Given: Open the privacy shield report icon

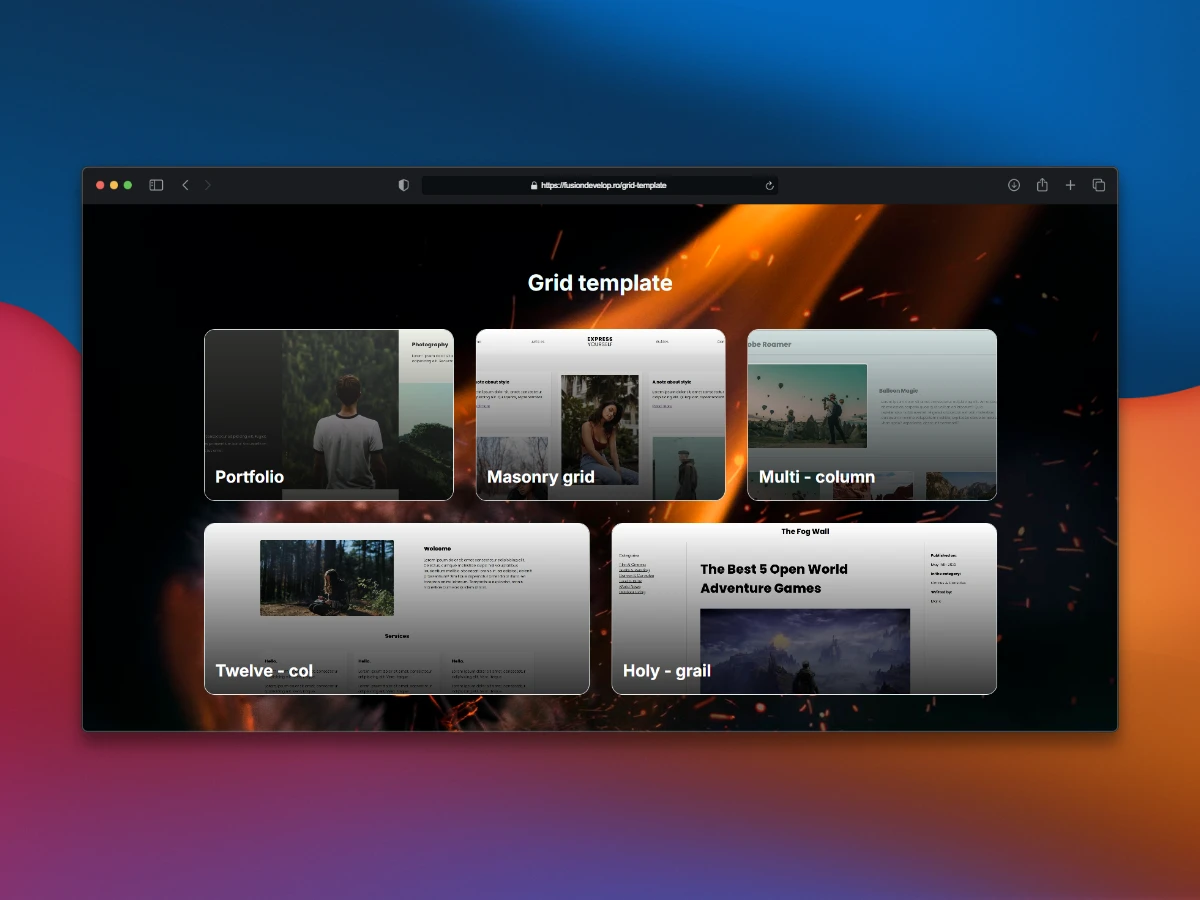Looking at the screenshot, I should coord(404,185).
